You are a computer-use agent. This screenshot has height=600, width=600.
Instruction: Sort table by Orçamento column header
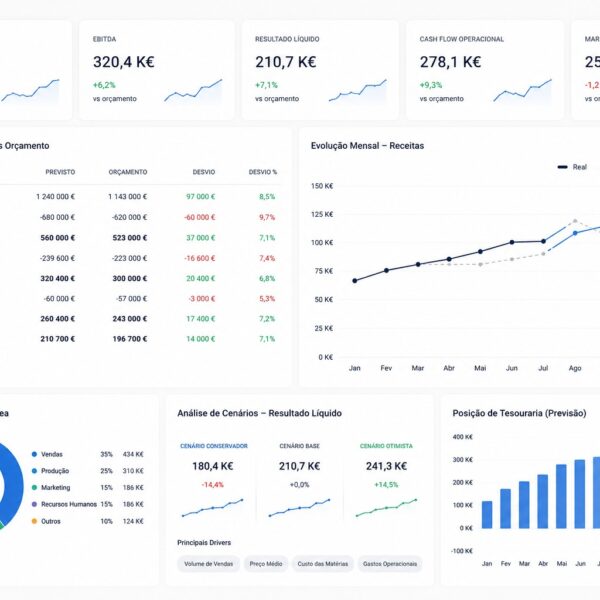(128, 172)
